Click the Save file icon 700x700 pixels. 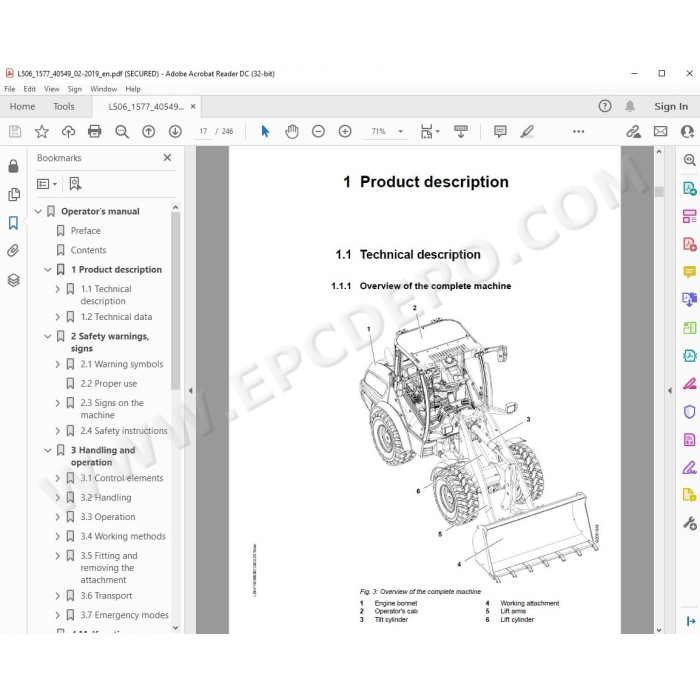[15, 131]
